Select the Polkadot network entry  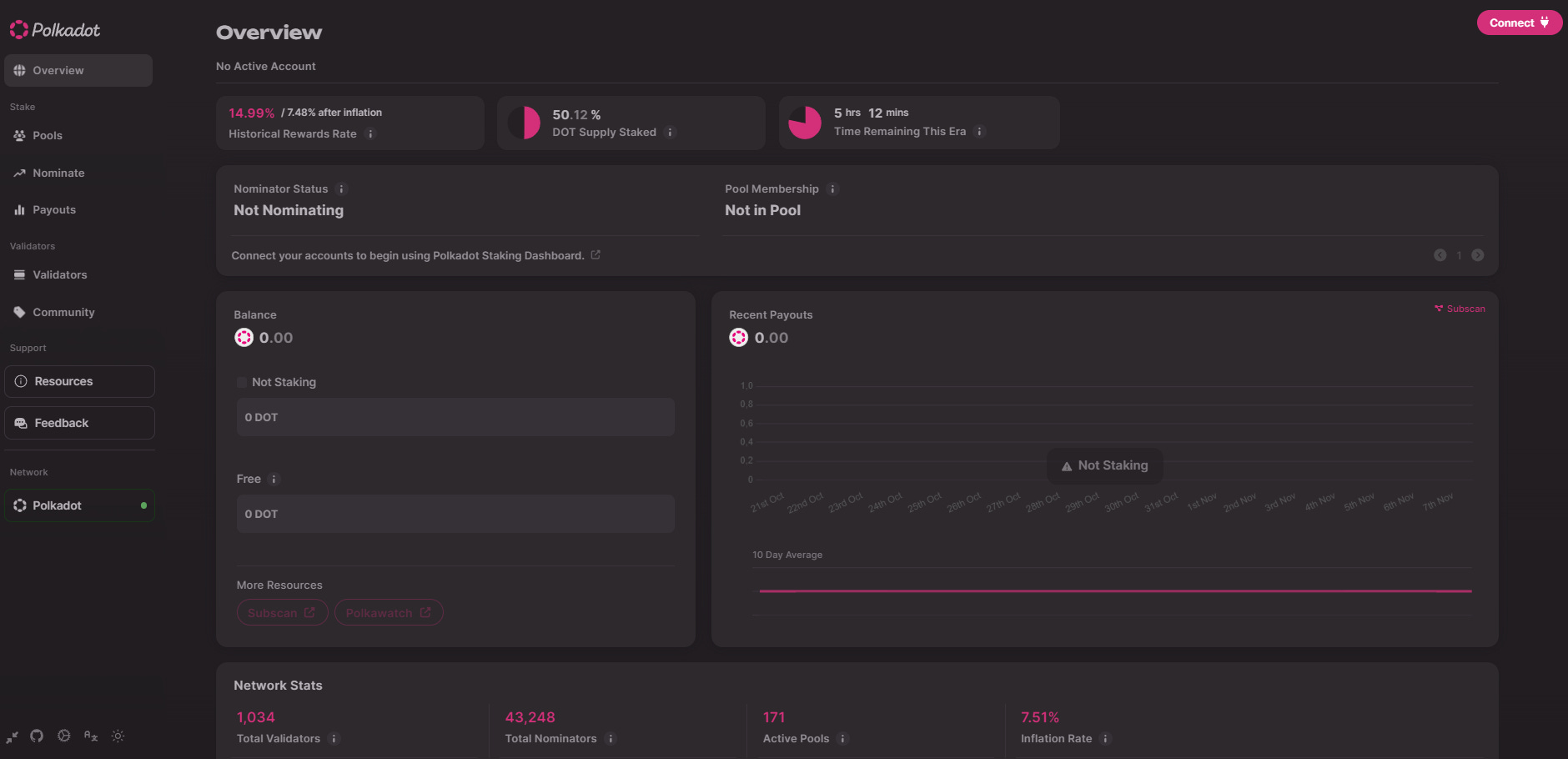79,506
